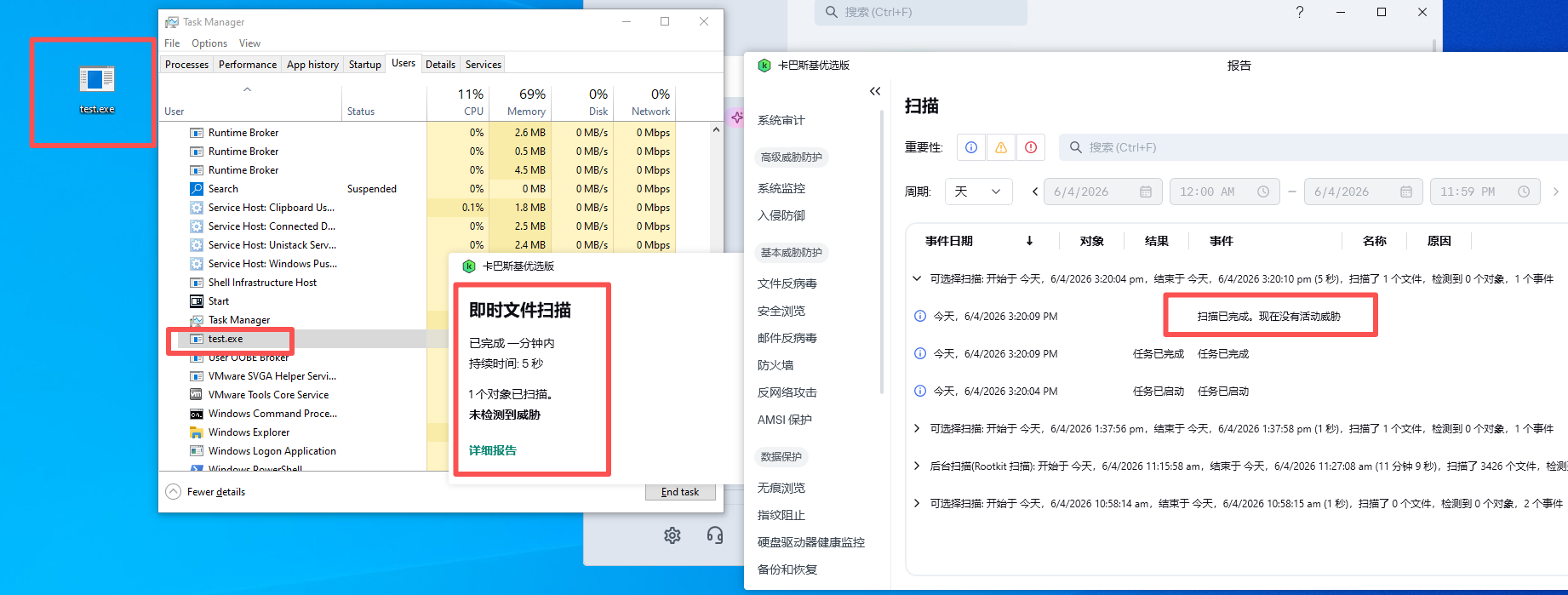Click the 事件日期 column header
Screen dimensions: 1568x595
point(948,241)
